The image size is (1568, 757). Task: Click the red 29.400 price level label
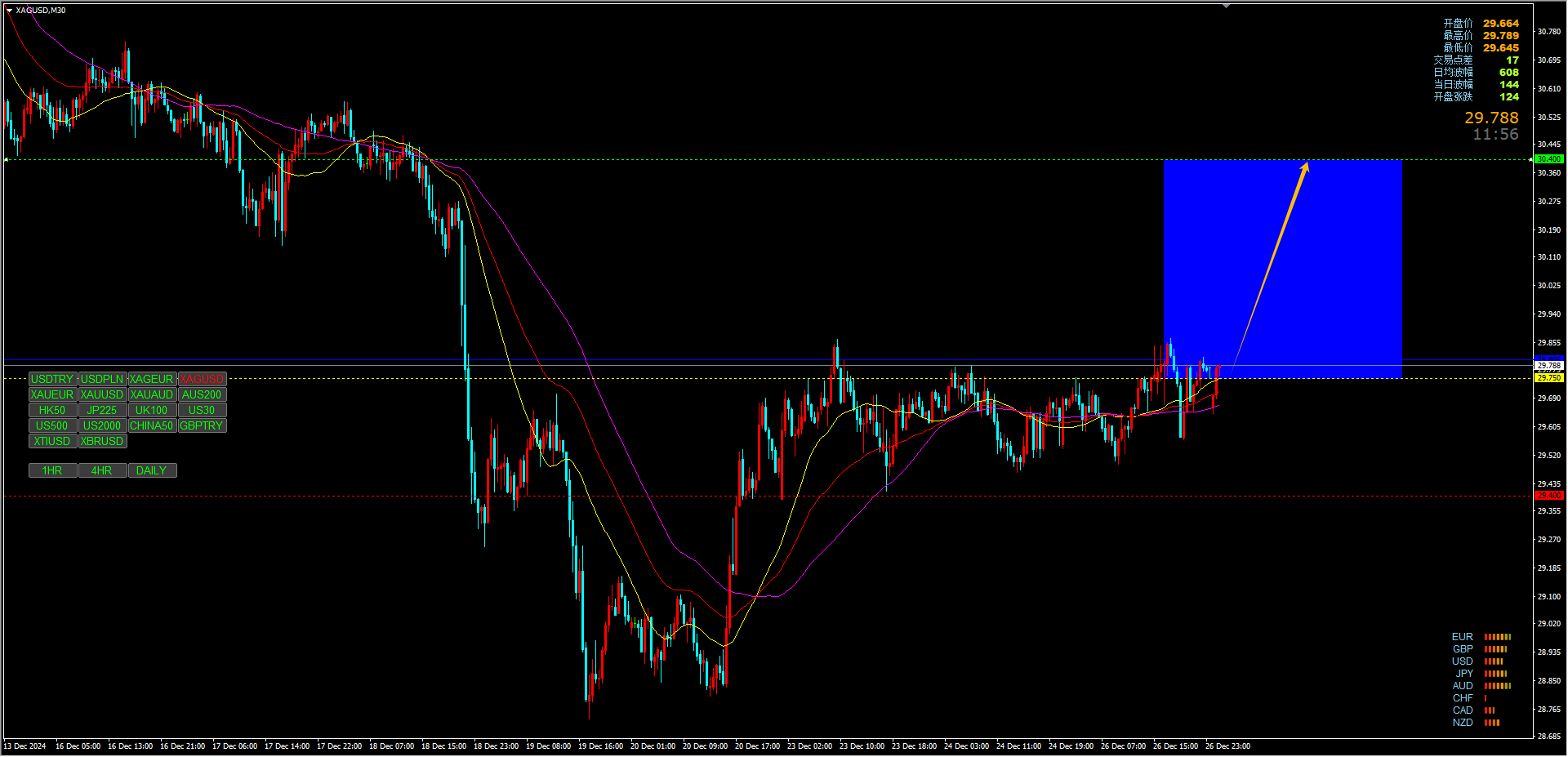(1549, 496)
